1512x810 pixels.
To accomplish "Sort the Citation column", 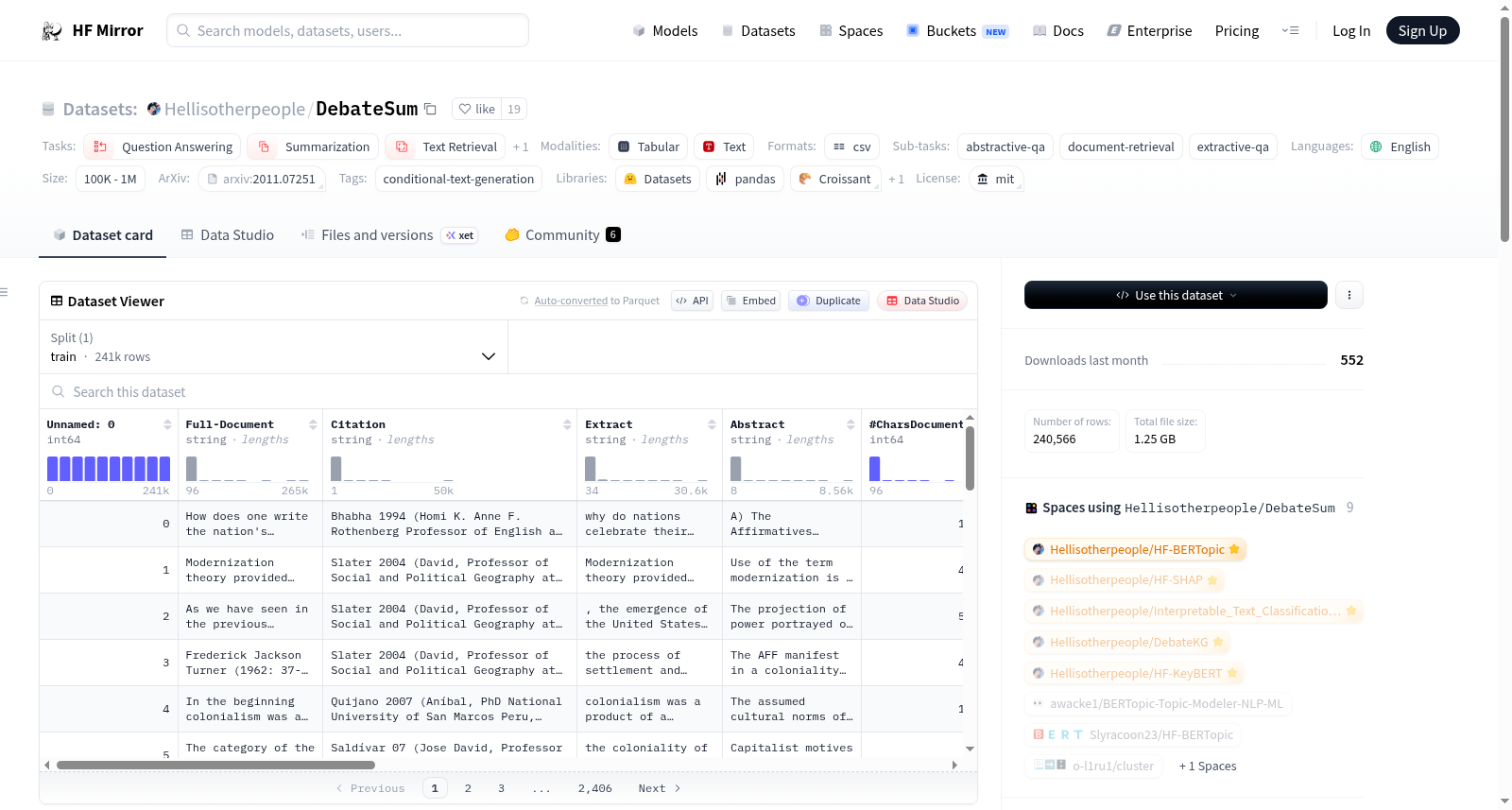I will pyautogui.click(x=567, y=424).
